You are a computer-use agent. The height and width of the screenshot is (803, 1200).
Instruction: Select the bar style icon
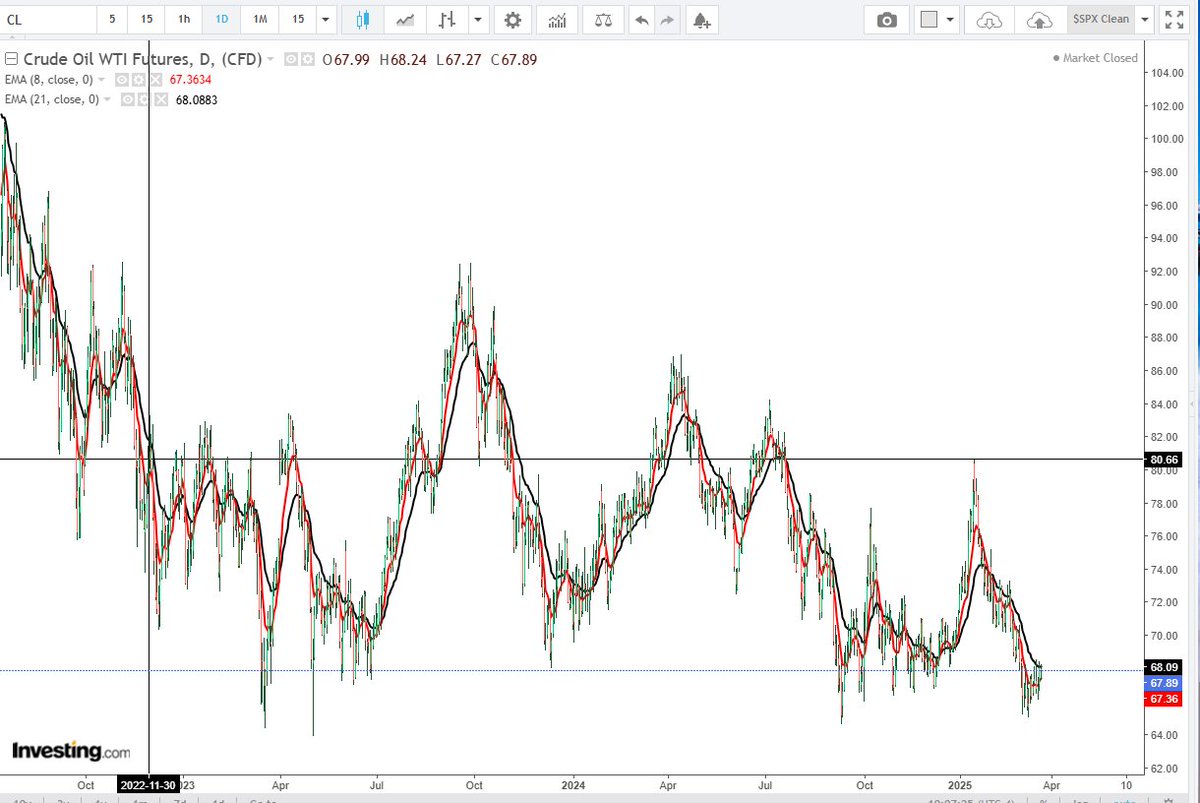pyautogui.click(x=448, y=19)
